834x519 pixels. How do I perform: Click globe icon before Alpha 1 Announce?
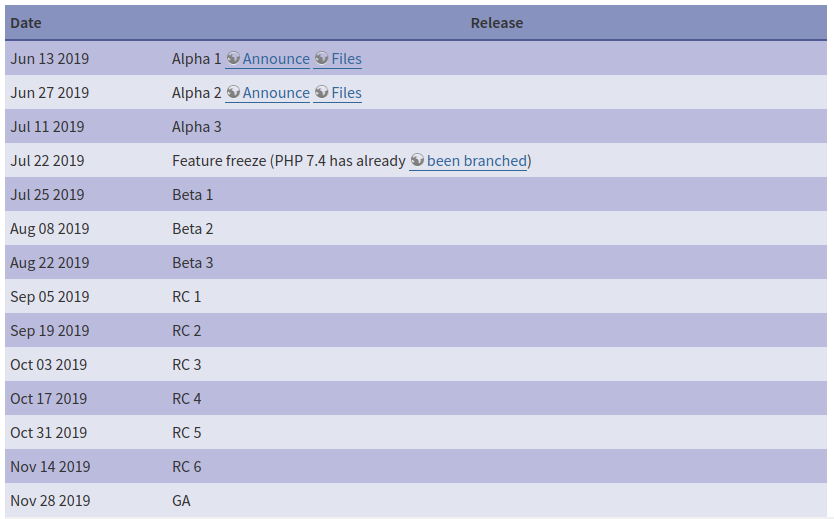tap(233, 59)
